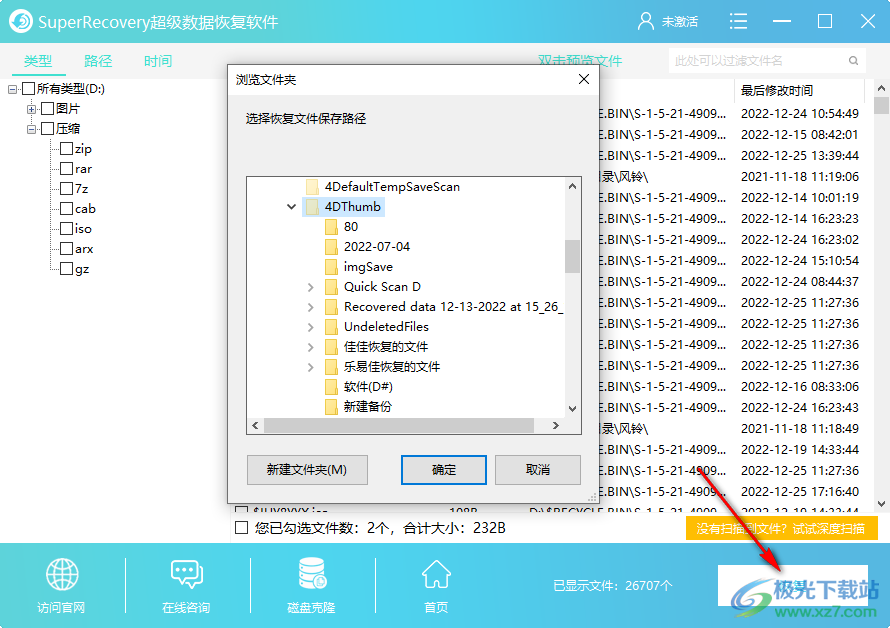Viewport: 890px width, 628px height.
Task: Select the Recovered data 12-13-2022 folder
Action: (444, 307)
